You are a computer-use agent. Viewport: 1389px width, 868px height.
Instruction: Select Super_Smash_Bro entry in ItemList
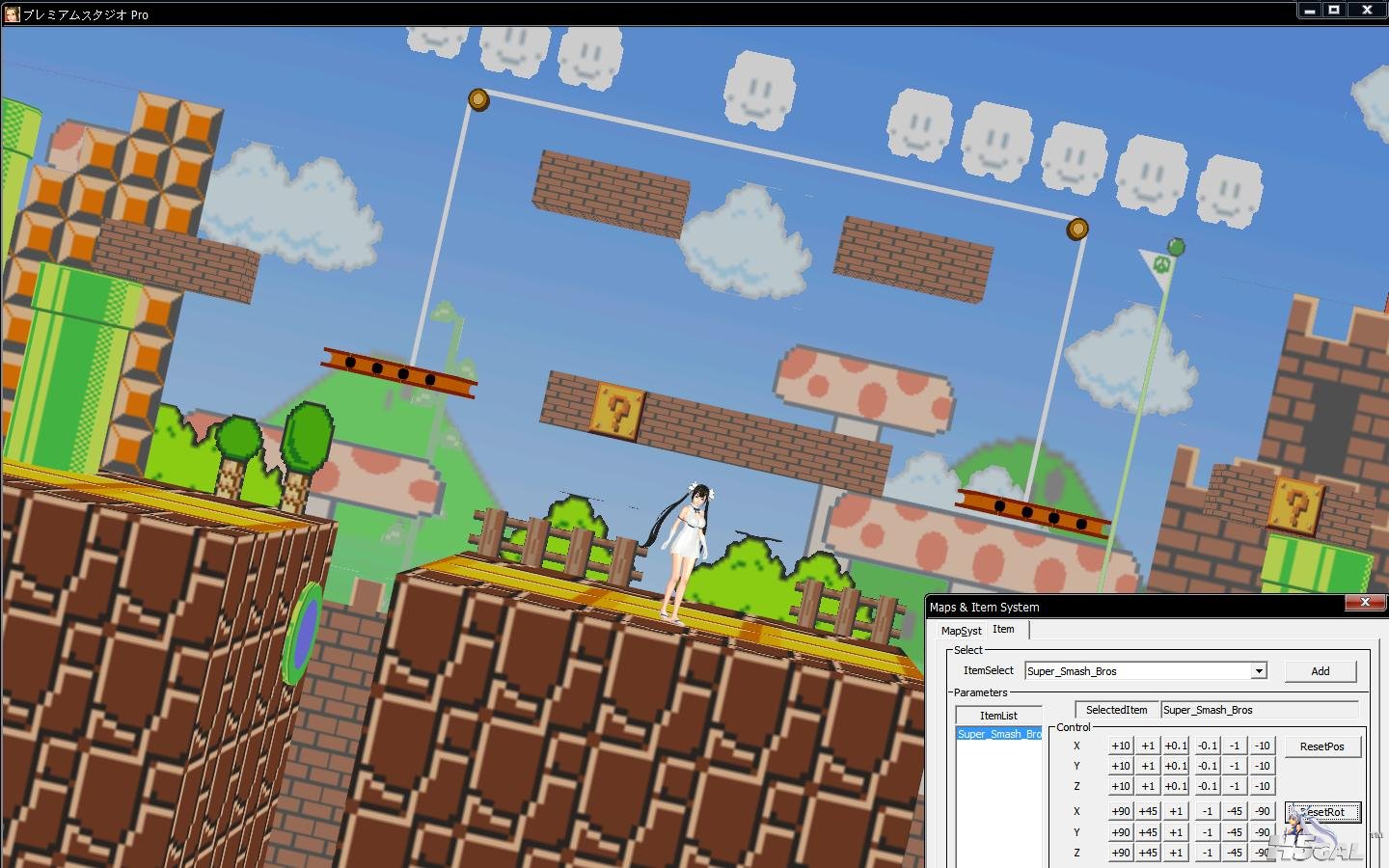pyautogui.click(x=999, y=734)
